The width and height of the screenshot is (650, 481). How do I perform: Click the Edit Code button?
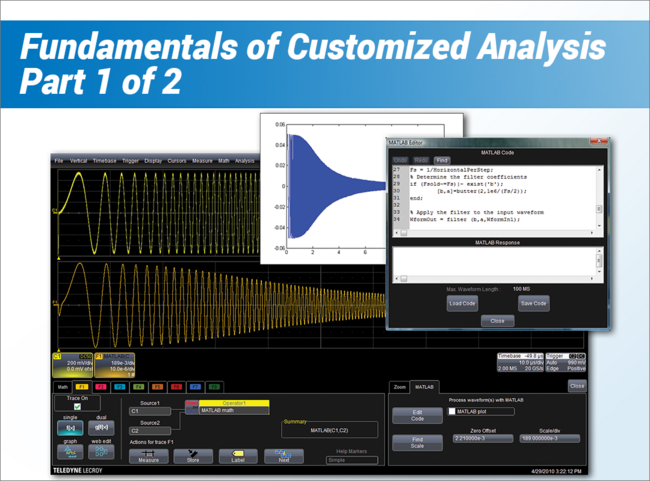[416, 415]
